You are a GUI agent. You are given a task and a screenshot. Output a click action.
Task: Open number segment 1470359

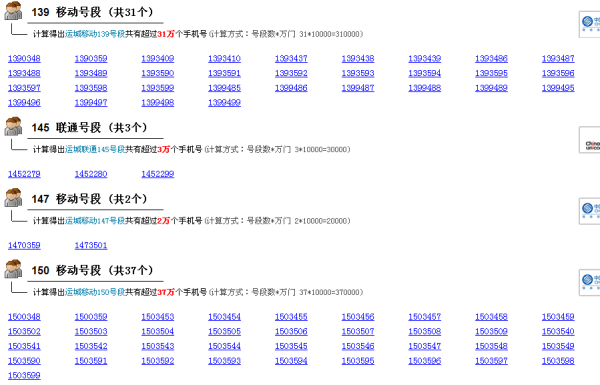tap(24, 245)
